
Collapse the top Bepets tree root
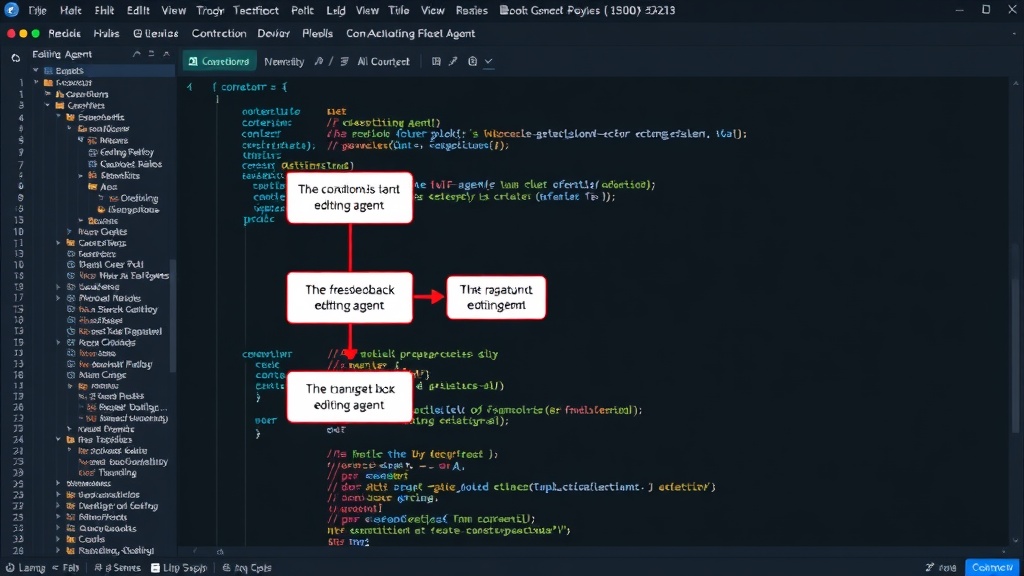point(36,71)
